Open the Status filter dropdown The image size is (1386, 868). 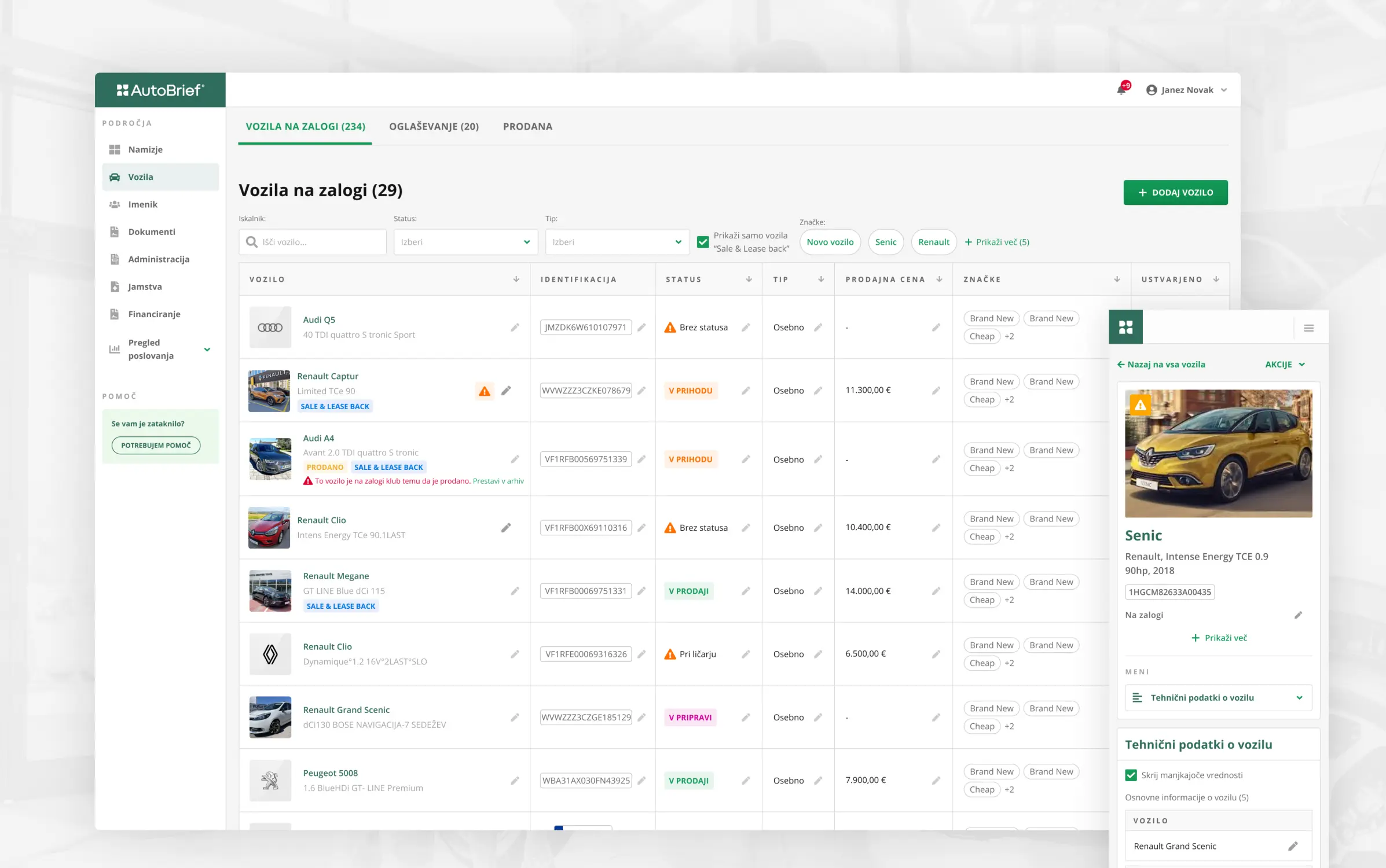click(x=465, y=242)
